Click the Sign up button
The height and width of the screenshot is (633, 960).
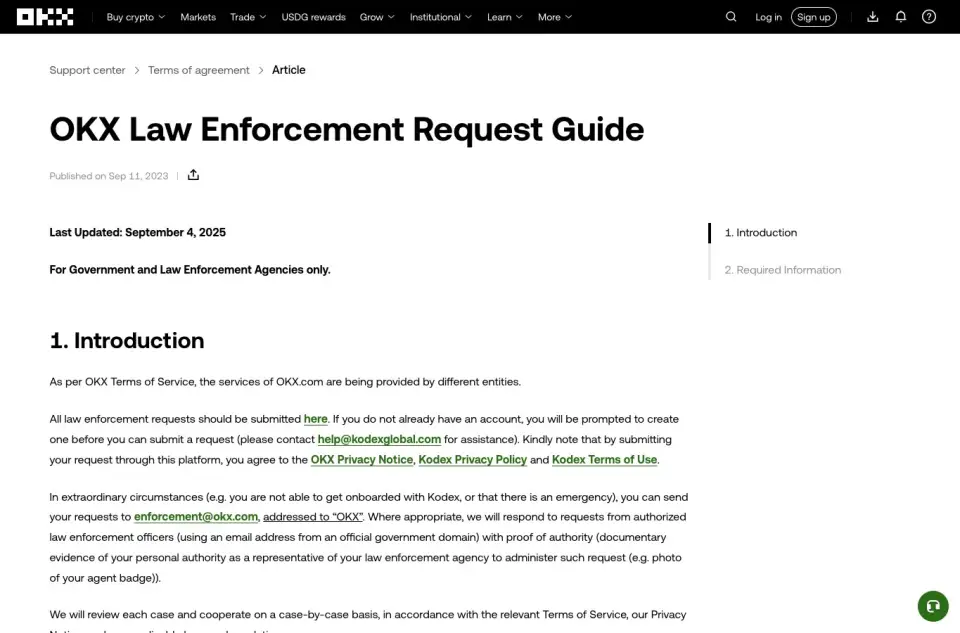pos(814,17)
